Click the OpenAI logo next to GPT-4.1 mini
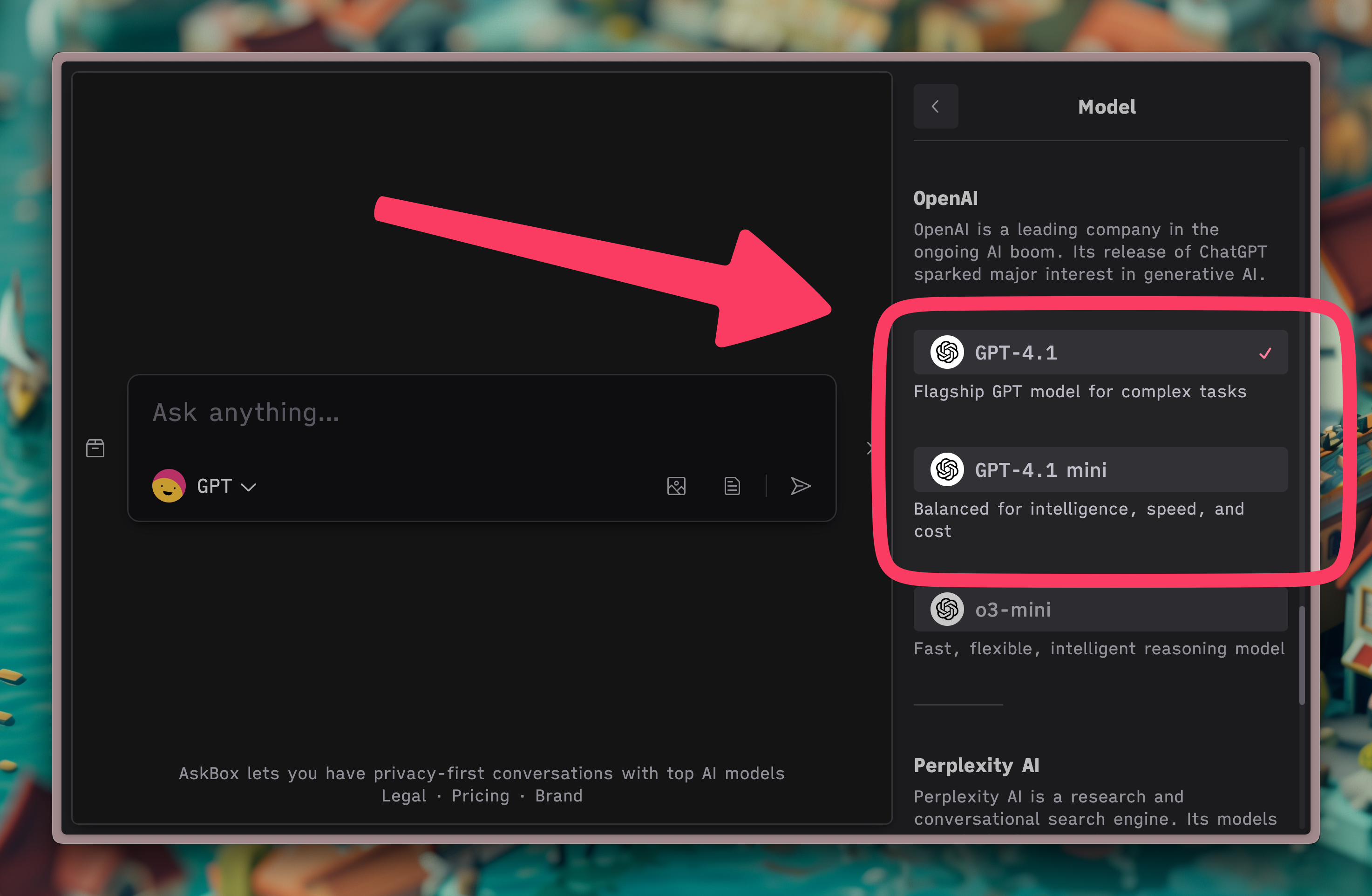 pos(947,469)
